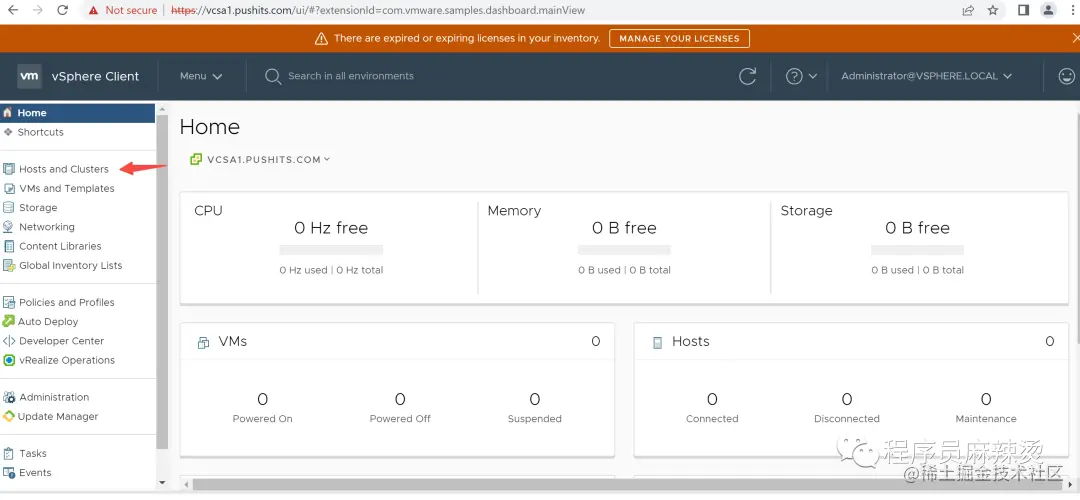The image size is (1080, 500).
Task: Click the Update Manager icon
Action: pyautogui.click(x=8, y=416)
